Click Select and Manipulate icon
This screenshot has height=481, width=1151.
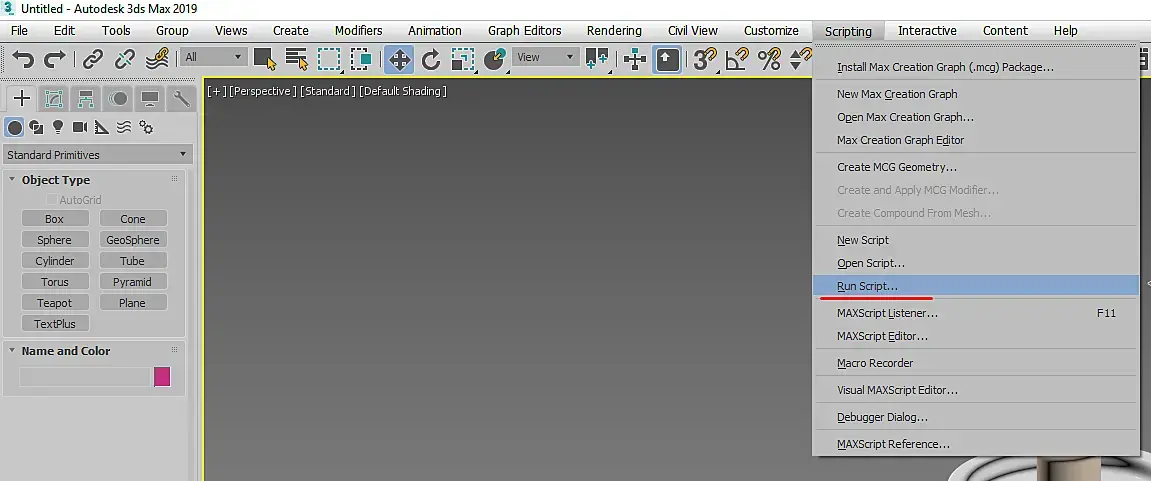click(634, 59)
